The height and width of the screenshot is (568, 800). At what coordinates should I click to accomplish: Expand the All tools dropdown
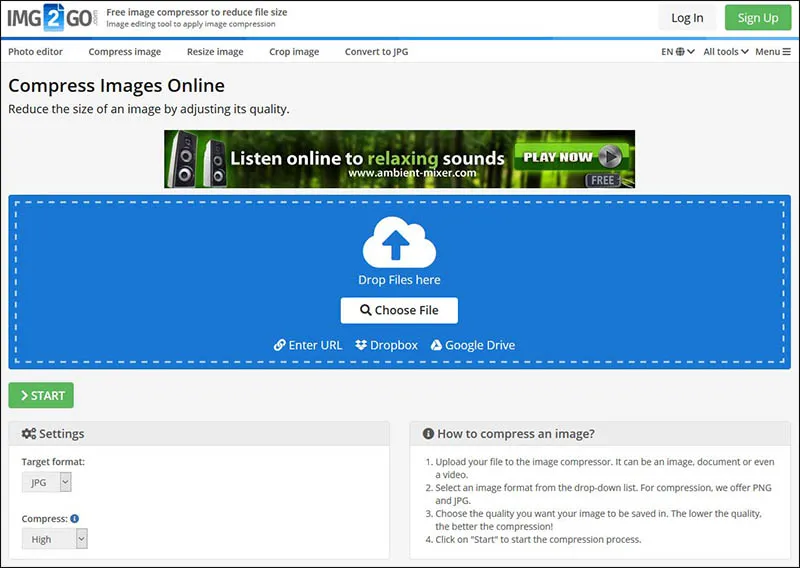pos(725,52)
